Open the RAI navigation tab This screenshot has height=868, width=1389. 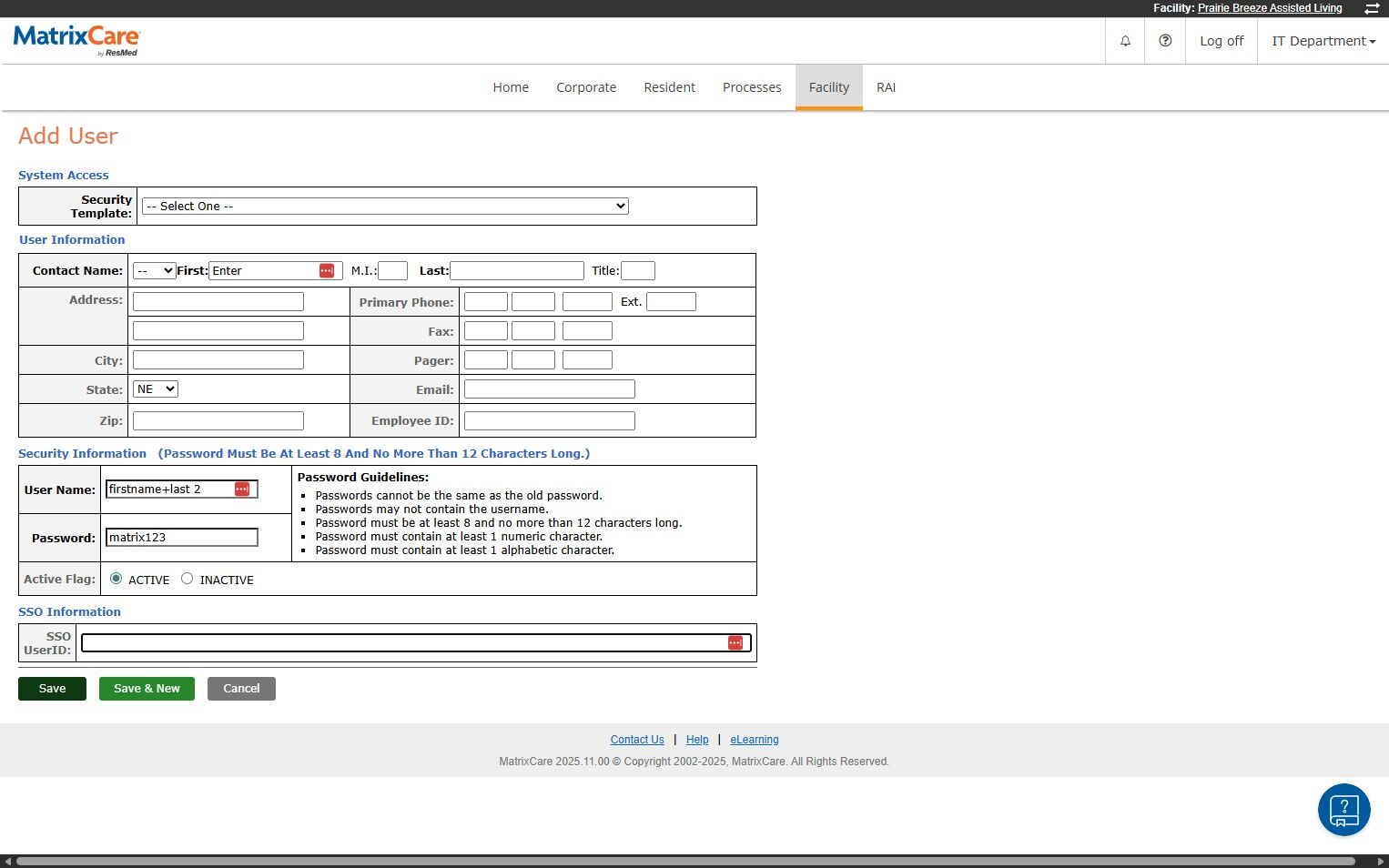[886, 87]
